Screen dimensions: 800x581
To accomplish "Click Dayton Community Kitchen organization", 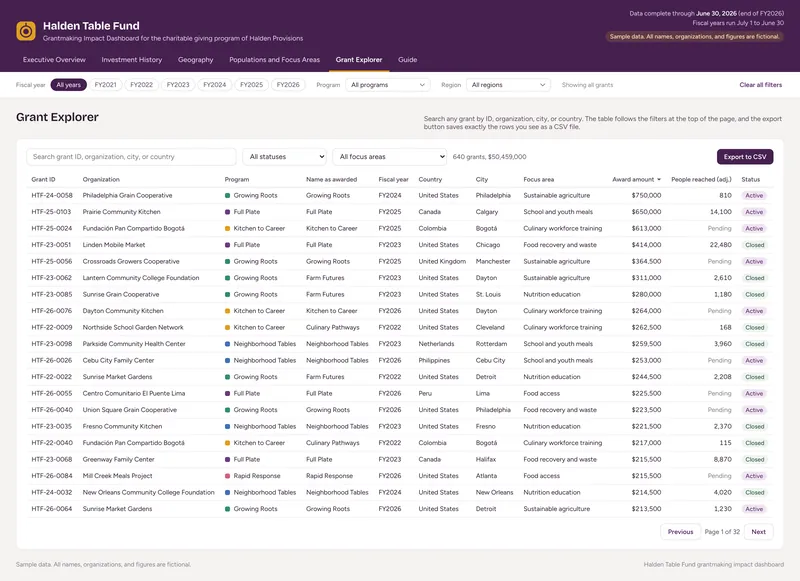I will tap(123, 311).
